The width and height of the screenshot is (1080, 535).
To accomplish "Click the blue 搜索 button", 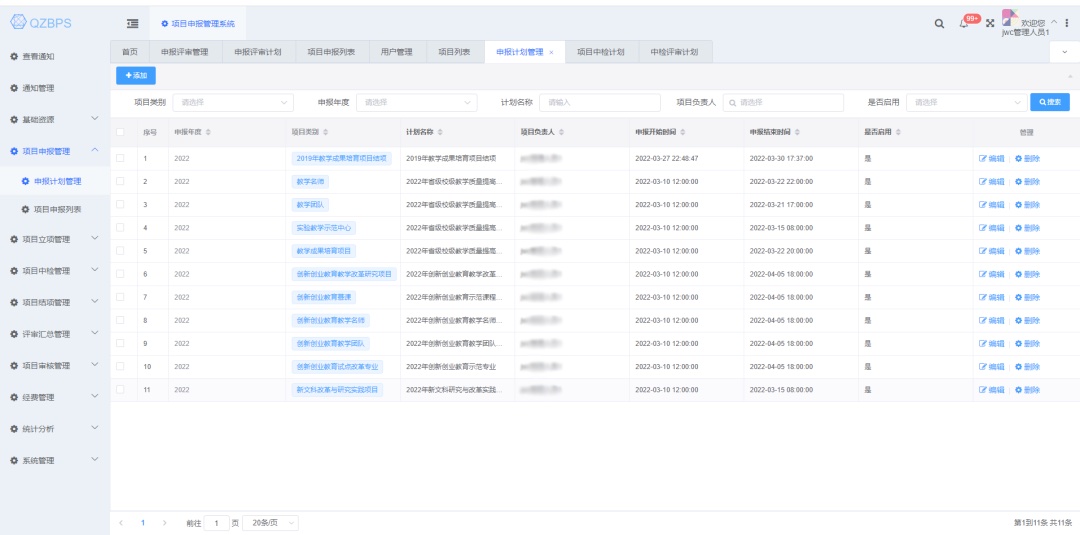I will point(1050,102).
